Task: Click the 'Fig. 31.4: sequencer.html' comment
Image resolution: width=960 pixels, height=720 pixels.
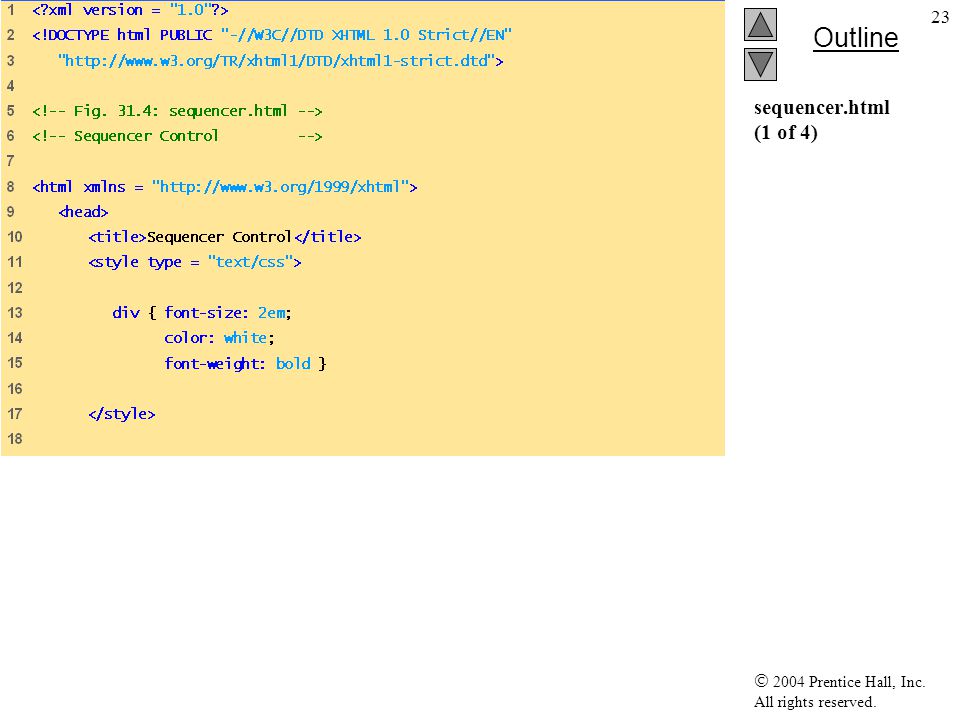Action: pos(177,111)
